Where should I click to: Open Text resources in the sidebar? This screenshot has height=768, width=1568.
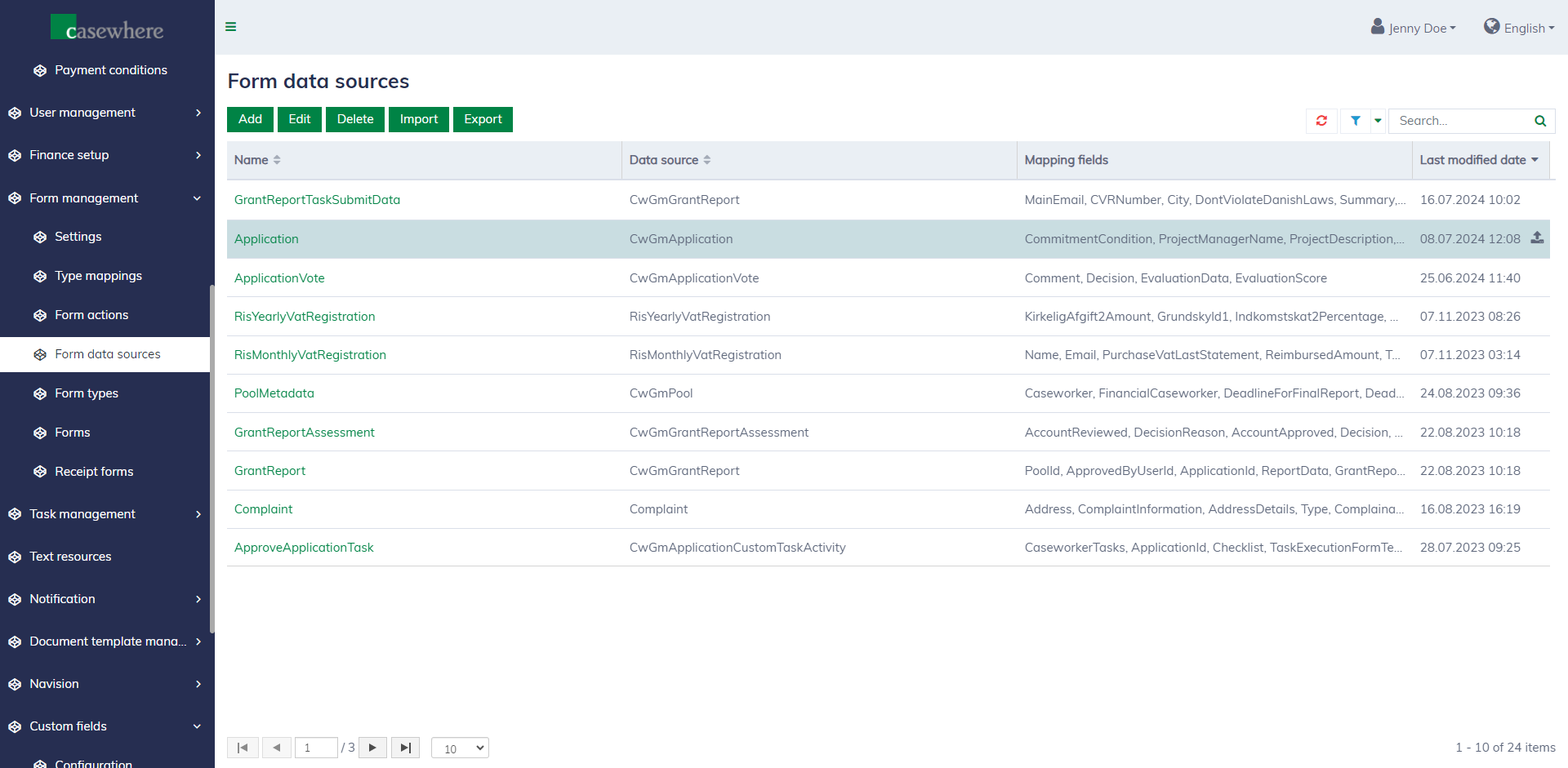point(70,557)
